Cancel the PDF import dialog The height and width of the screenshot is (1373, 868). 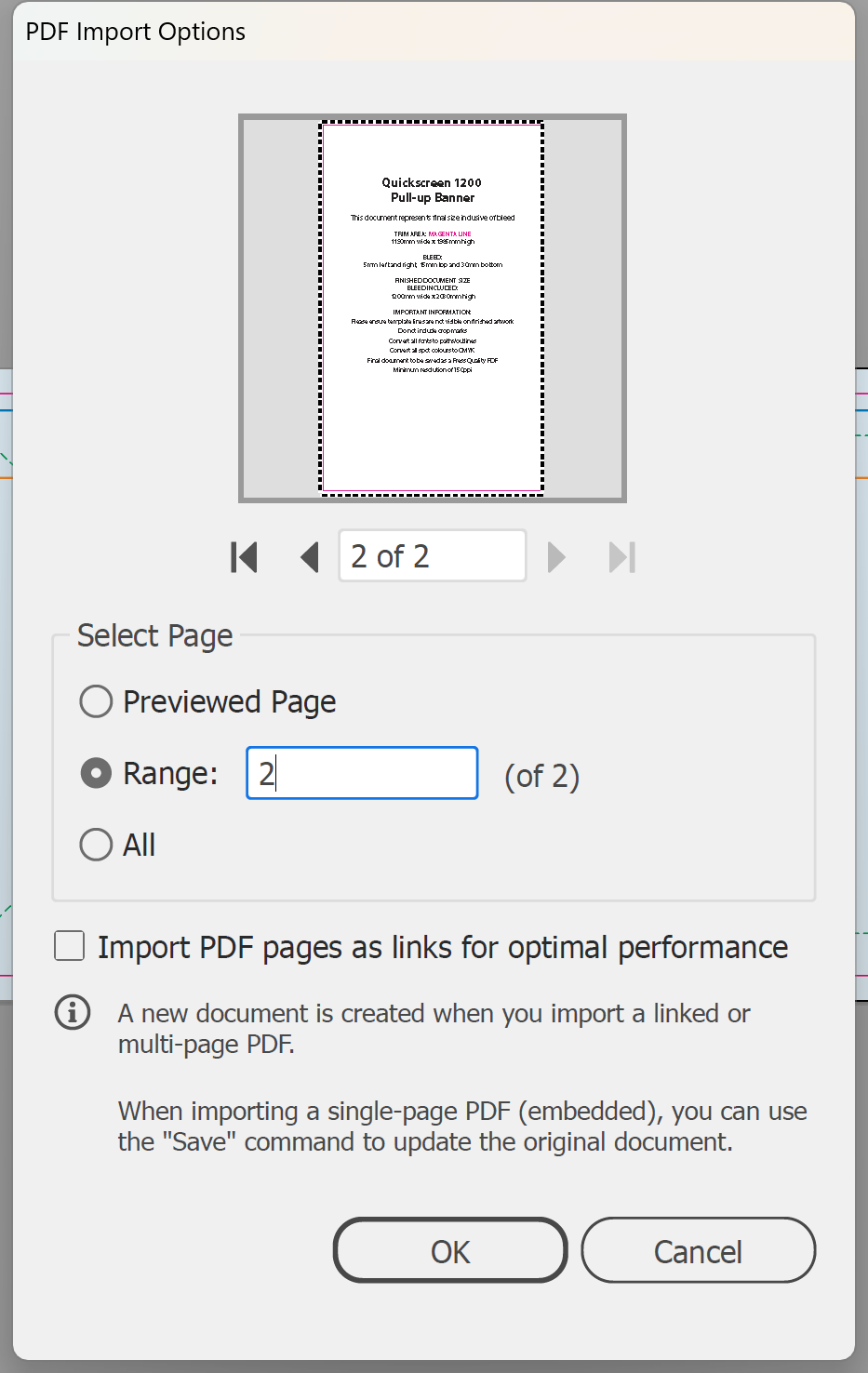699,1251
